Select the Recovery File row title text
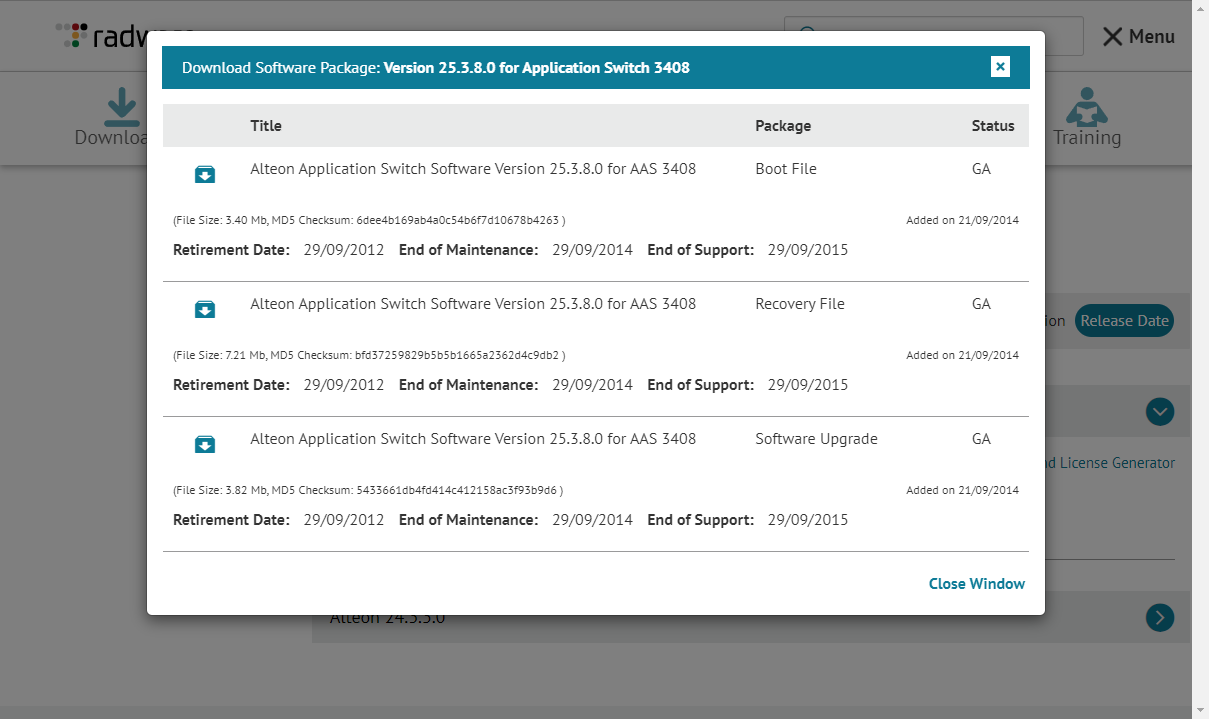The width and height of the screenshot is (1209, 719). pyautogui.click(x=473, y=304)
